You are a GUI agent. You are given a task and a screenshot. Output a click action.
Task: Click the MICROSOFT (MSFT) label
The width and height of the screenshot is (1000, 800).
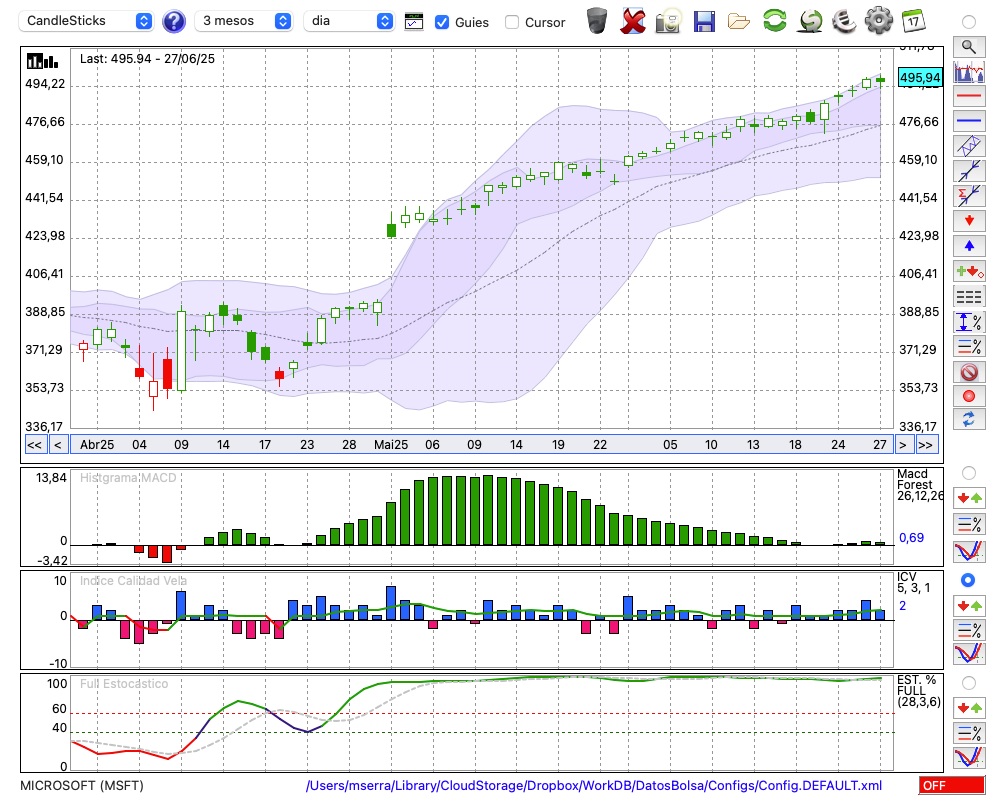pos(82,785)
